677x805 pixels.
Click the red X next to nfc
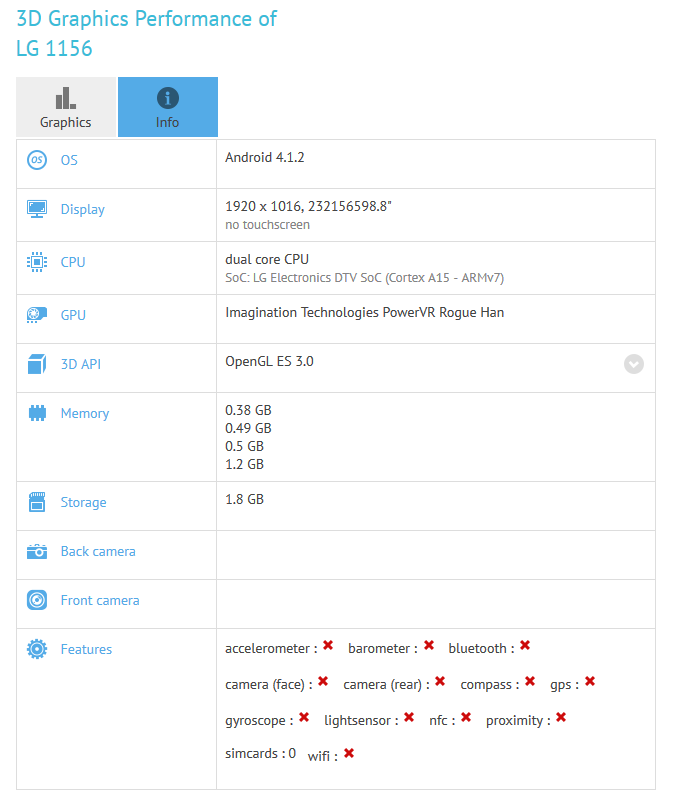point(466,717)
